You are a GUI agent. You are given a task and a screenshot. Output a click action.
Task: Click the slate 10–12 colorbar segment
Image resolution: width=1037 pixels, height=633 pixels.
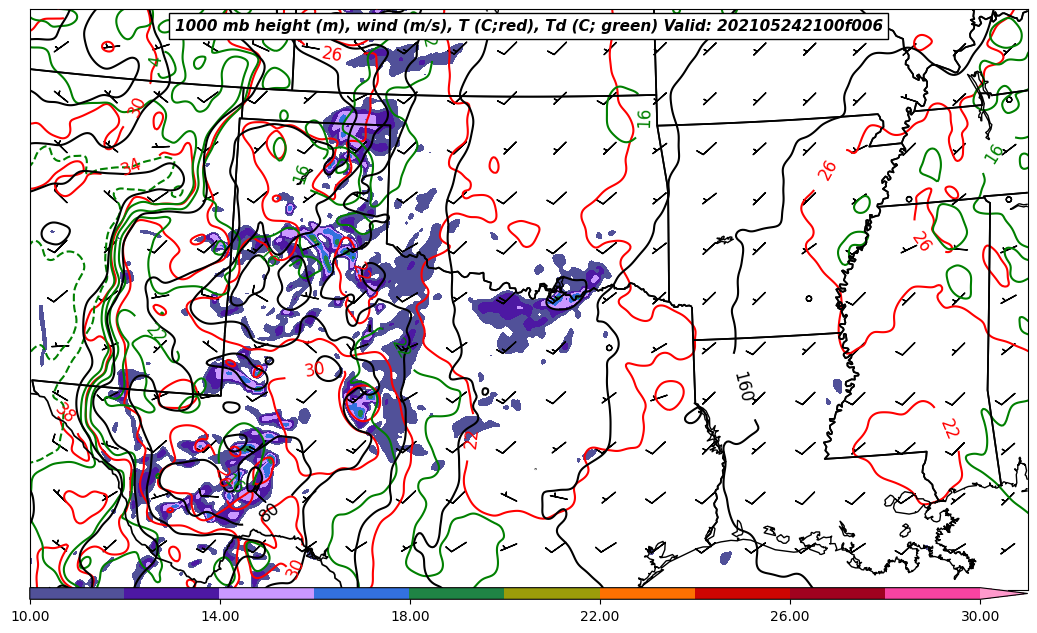(77, 593)
